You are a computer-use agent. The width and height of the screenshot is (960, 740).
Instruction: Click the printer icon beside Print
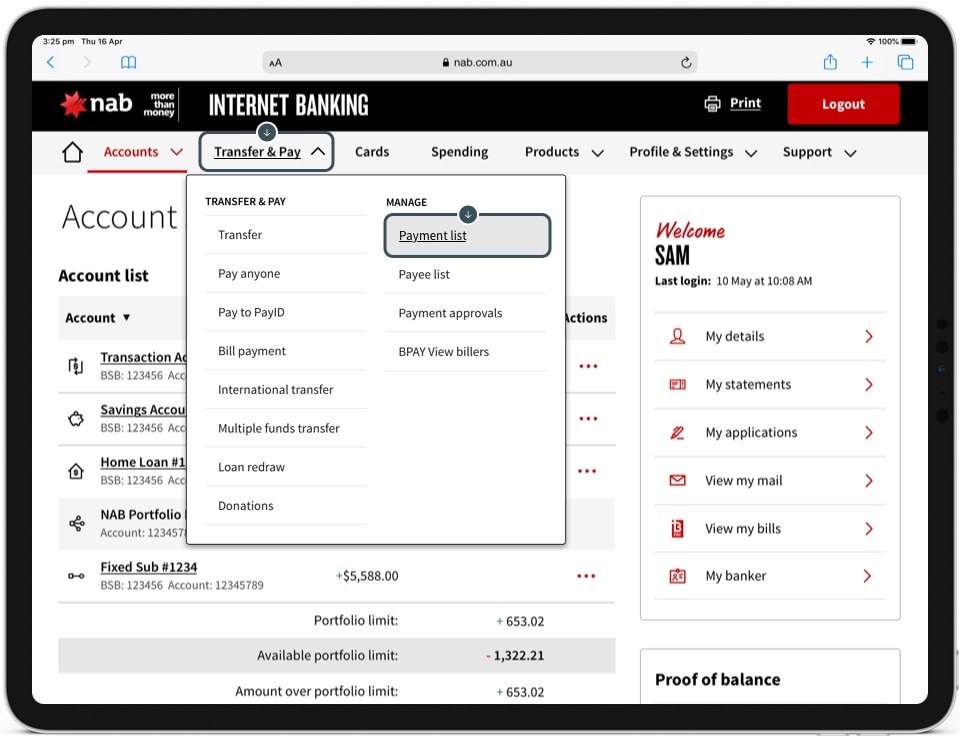click(712, 103)
